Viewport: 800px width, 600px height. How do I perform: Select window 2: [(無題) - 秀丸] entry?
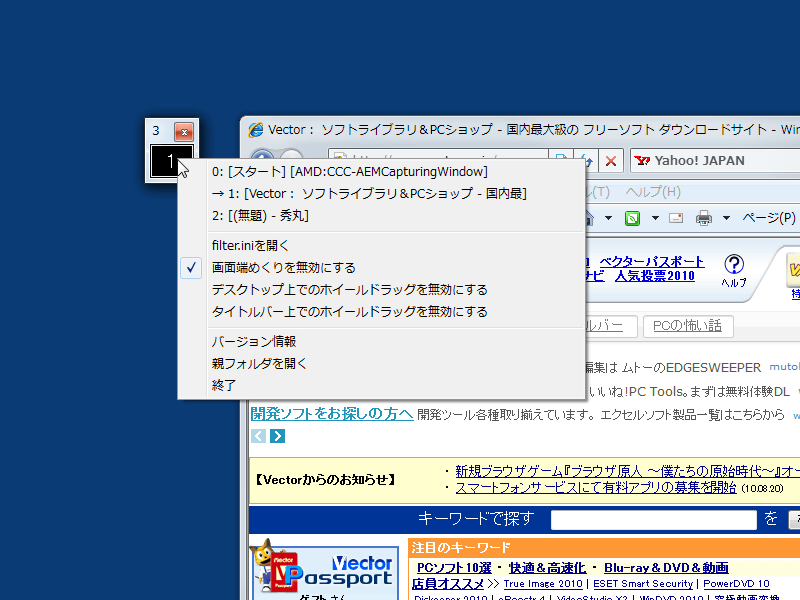click(x=381, y=216)
